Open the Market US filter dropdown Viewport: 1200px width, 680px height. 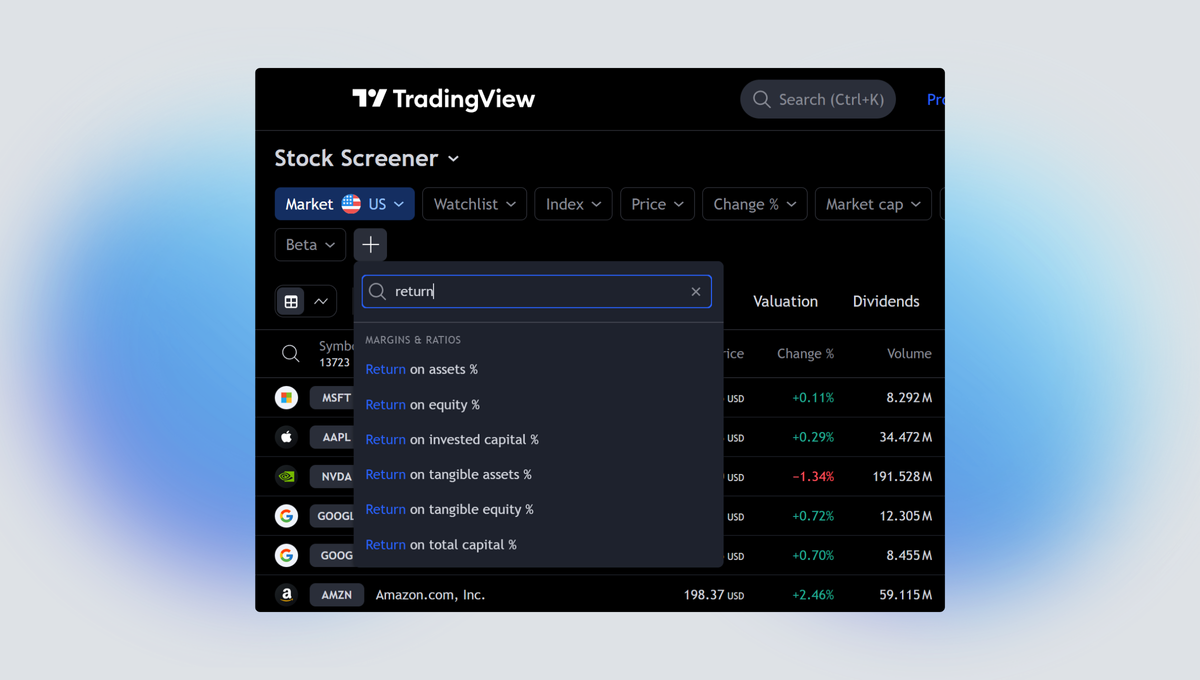pos(345,204)
